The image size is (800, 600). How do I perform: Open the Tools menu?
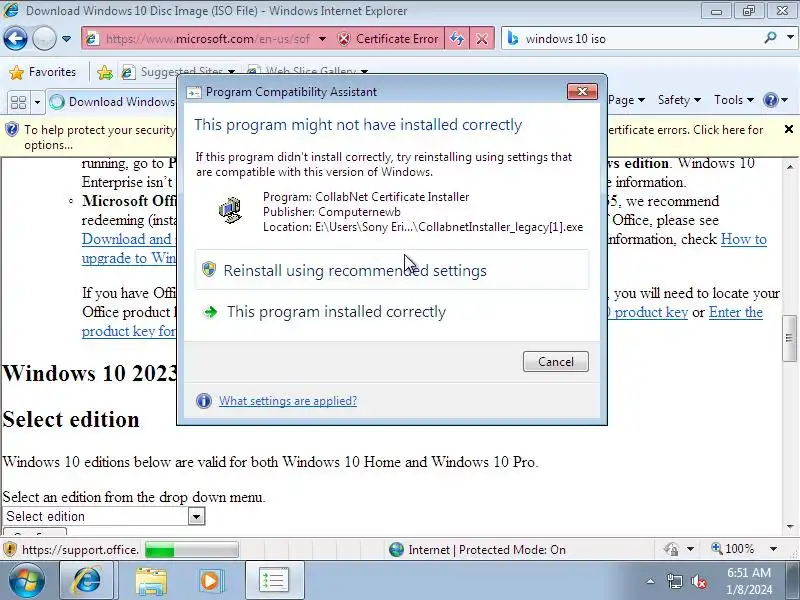(x=734, y=100)
